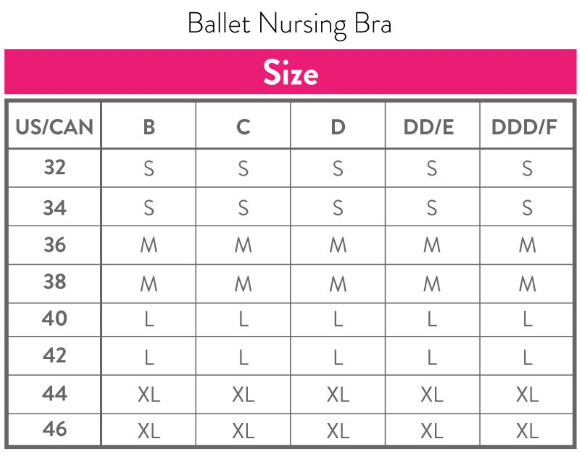Click the Ballet Nursing Bra title
Screen dimensions: 580x455
[290, 24]
